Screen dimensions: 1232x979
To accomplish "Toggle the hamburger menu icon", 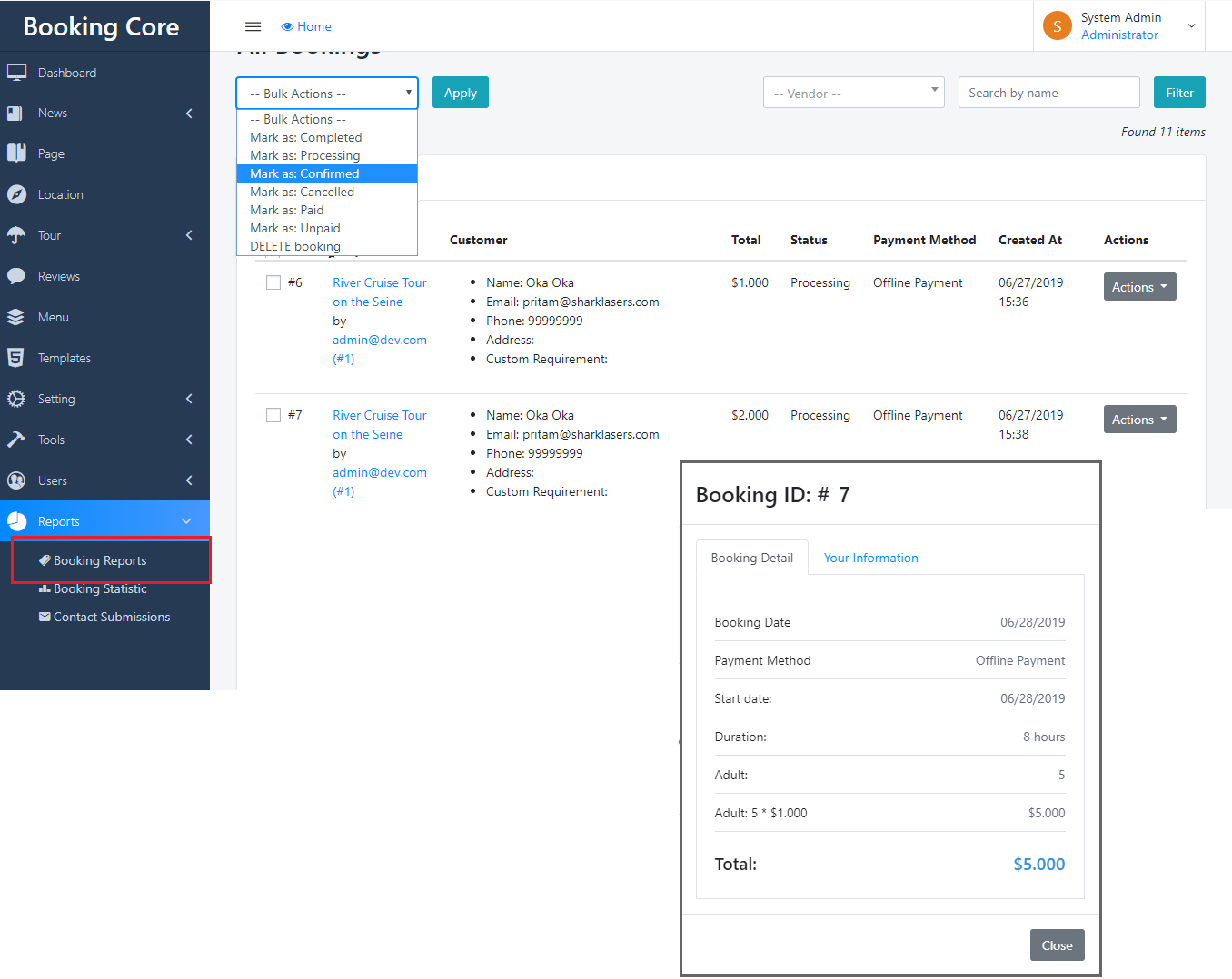I will click(253, 26).
